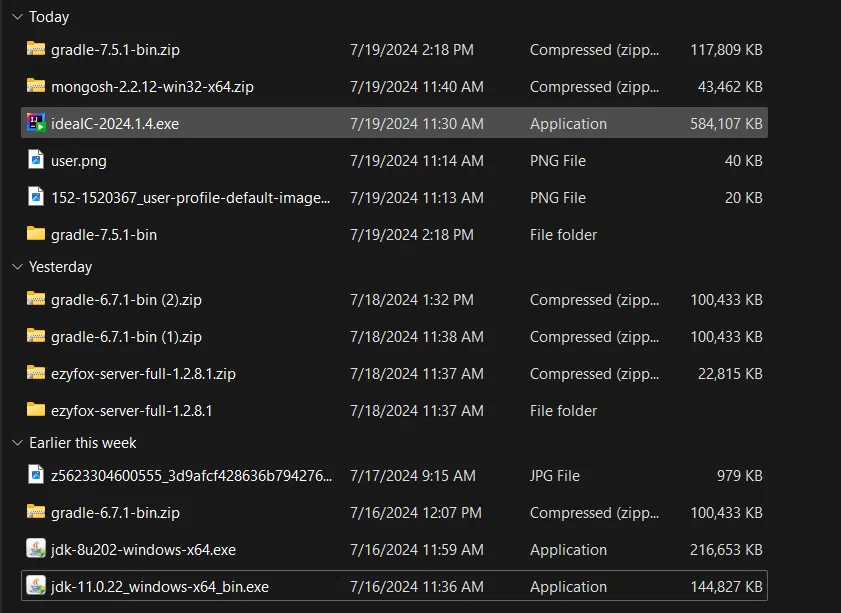Viewport: 841px width, 613px height.
Task: Click the ezyfox-server-full-1.2.8.1.zip zip icon
Action: pos(36,373)
